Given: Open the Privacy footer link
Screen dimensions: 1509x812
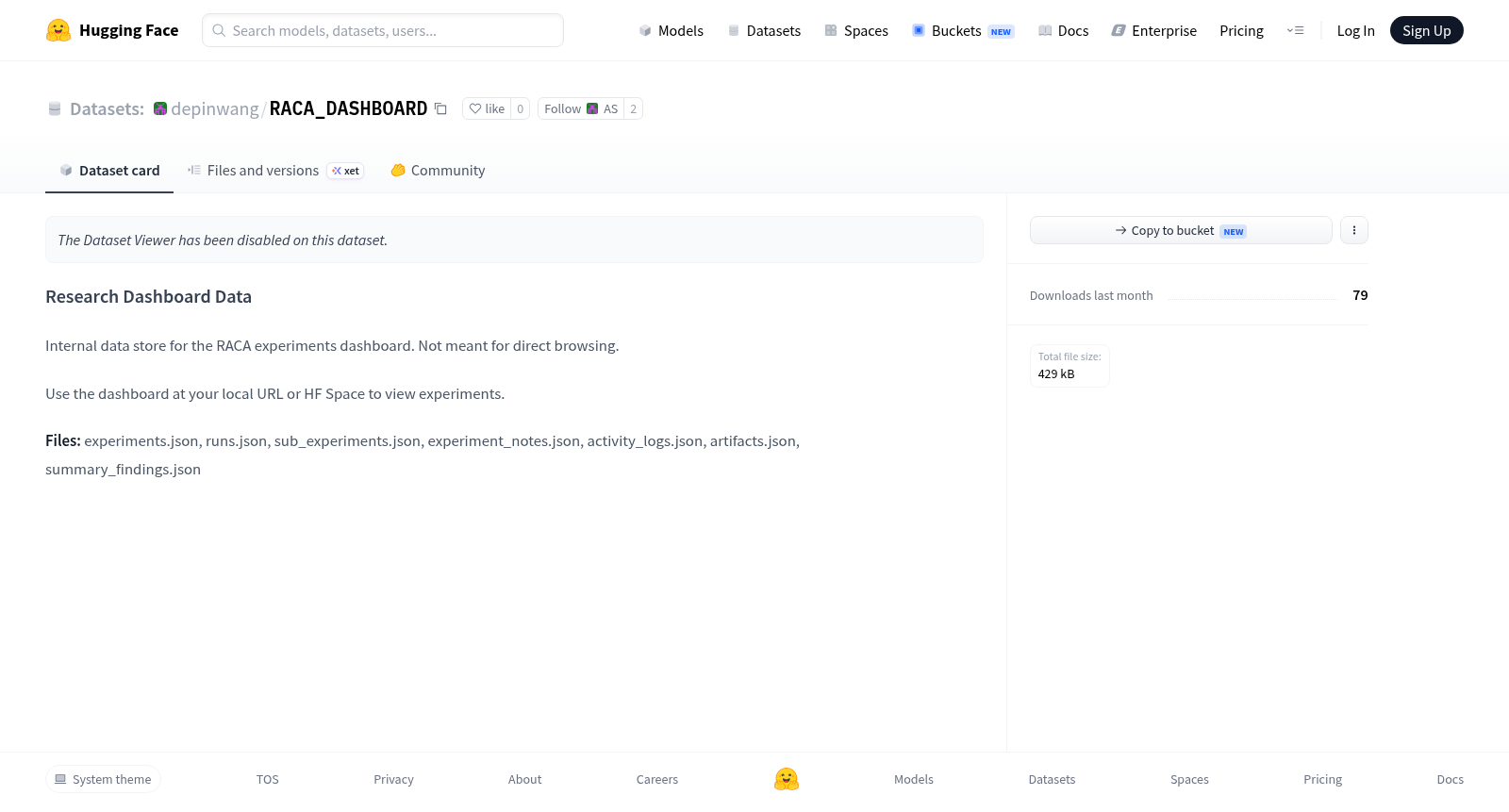Looking at the screenshot, I should click(x=393, y=779).
